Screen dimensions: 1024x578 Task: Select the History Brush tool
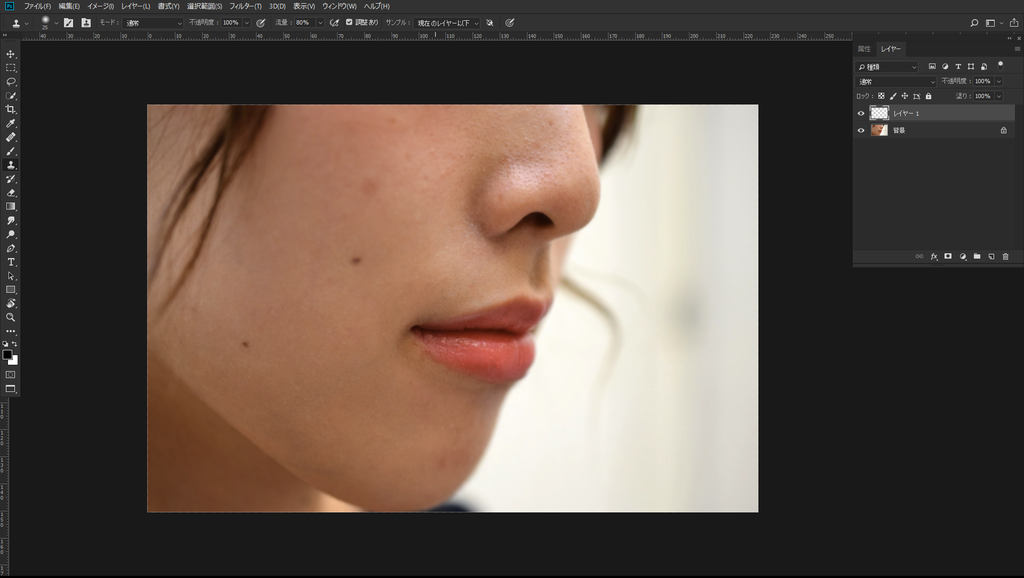tap(10, 179)
